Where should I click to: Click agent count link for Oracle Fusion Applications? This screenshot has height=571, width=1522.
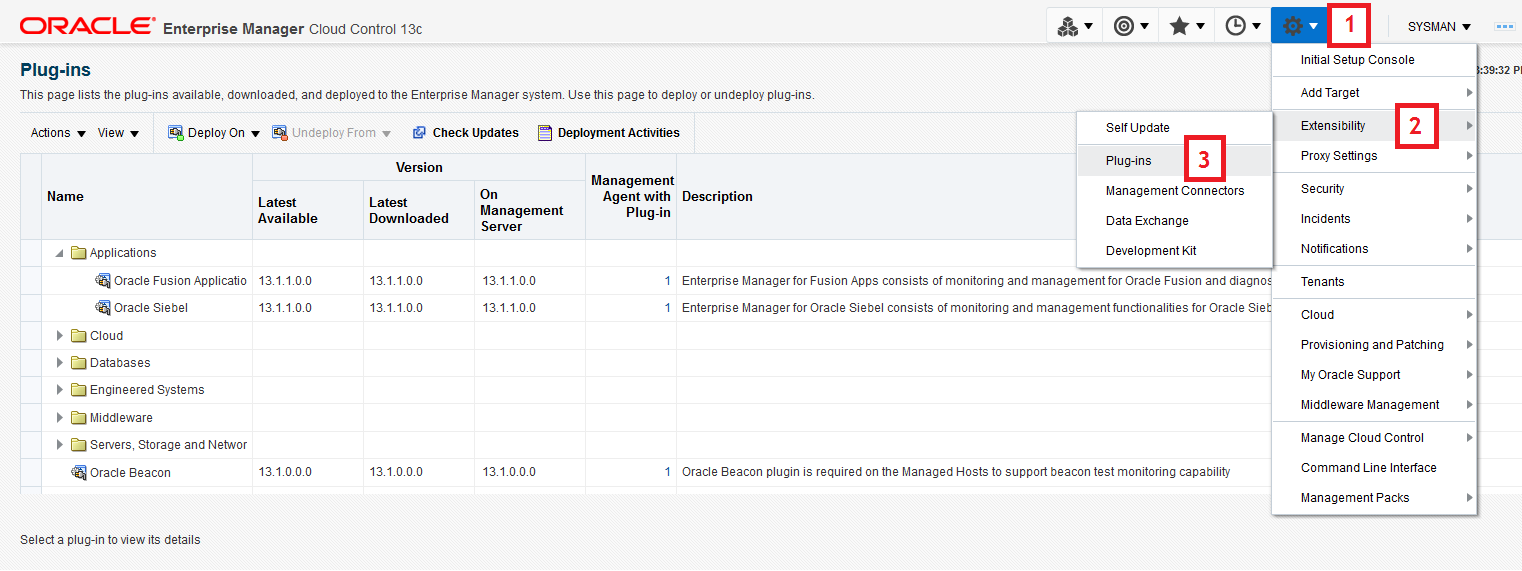click(667, 281)
